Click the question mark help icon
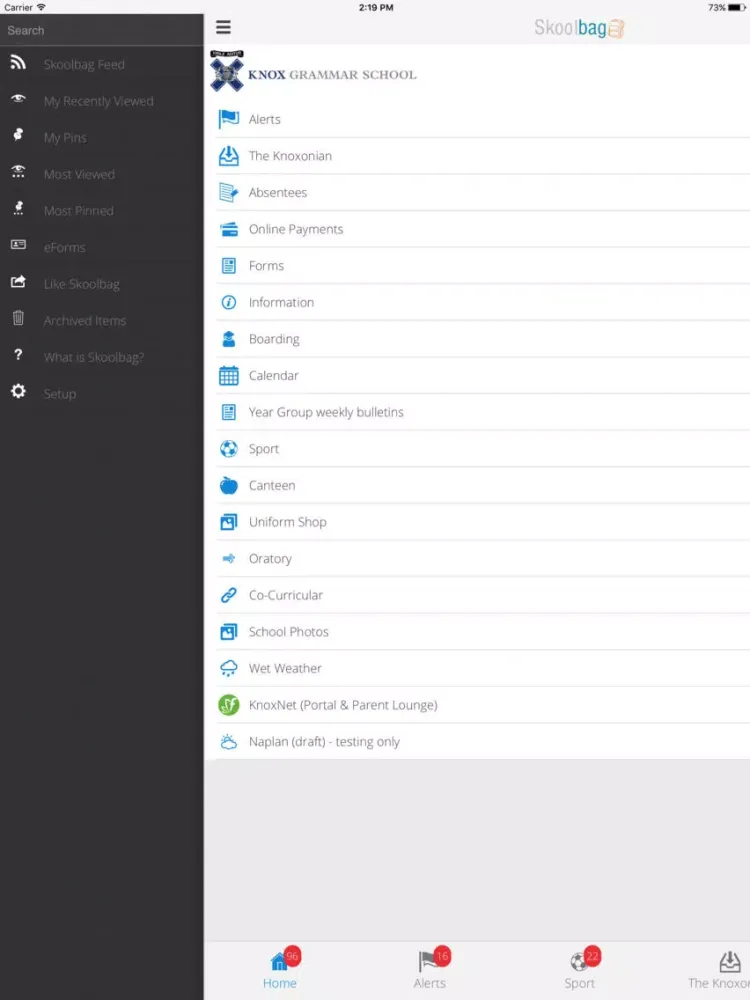The width and height of the screenshot is (750, 1000). click(x=18, y=355)
